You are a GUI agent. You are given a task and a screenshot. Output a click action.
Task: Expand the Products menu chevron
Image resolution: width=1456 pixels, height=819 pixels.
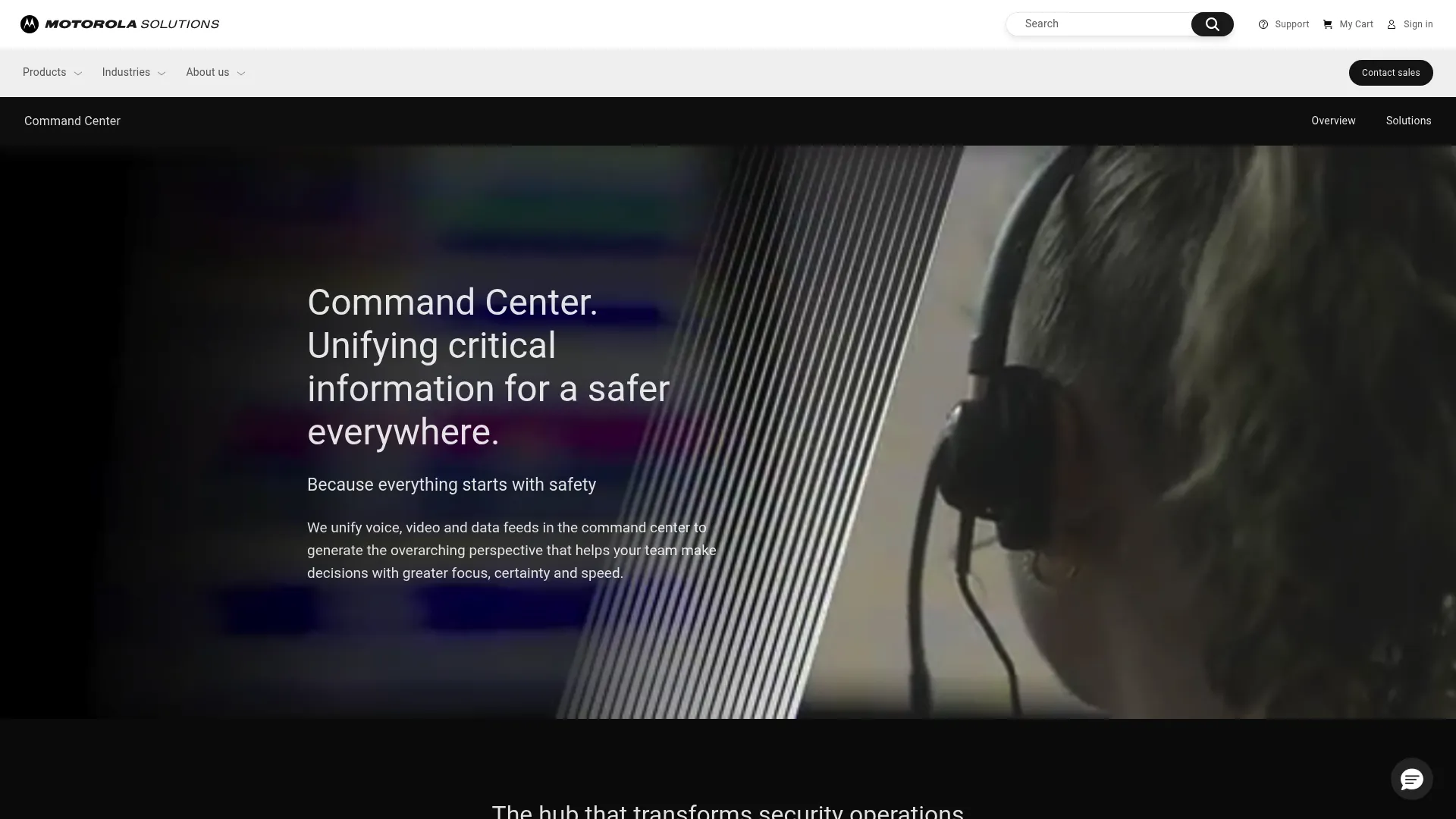click(x=78, y=74)
